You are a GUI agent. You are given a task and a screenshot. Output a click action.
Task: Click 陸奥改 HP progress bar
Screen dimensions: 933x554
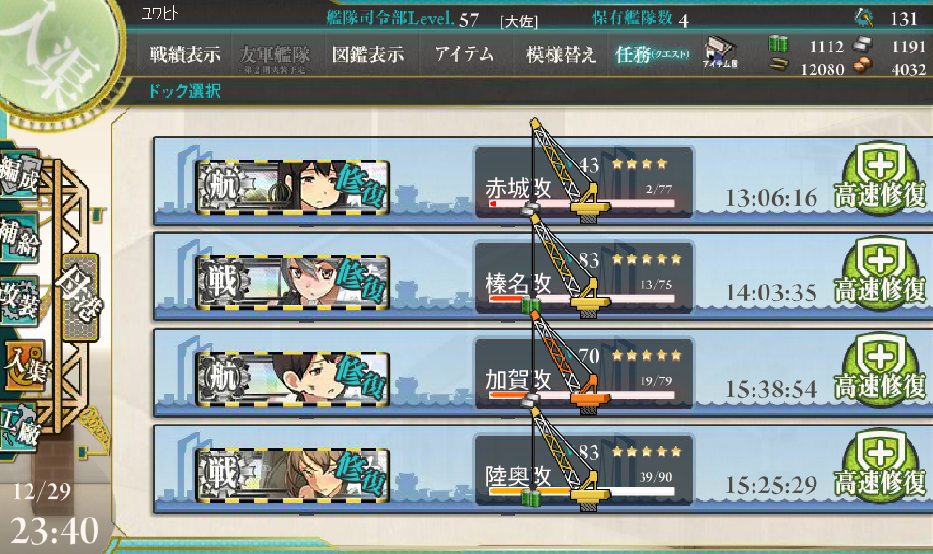pyautogui.click(x=582, y=492)
